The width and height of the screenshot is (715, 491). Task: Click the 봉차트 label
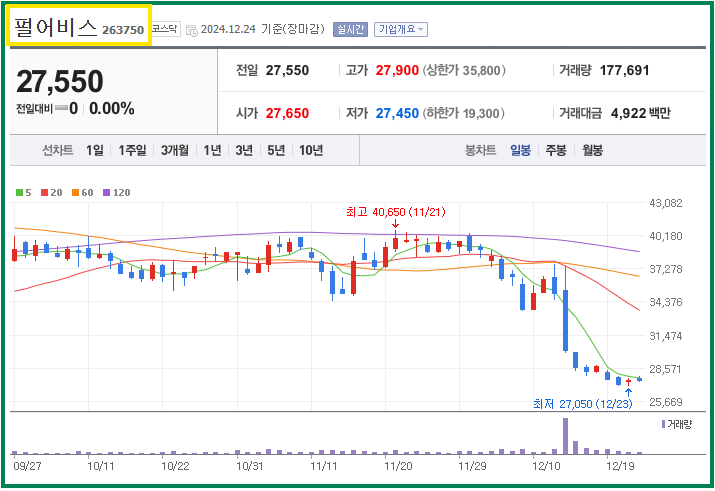click(480, 150)
